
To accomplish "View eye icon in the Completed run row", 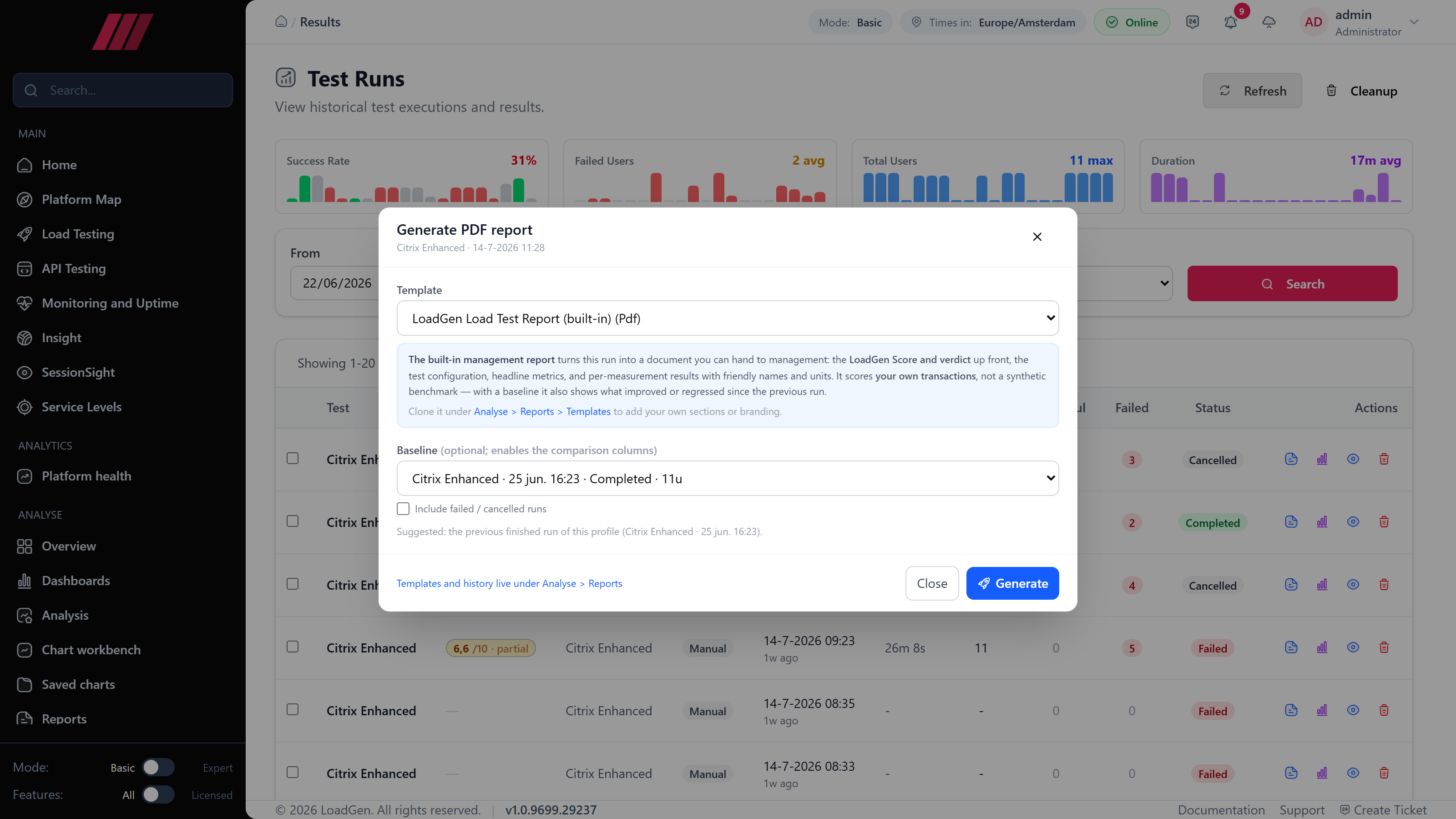I will tap(1353, 522).
